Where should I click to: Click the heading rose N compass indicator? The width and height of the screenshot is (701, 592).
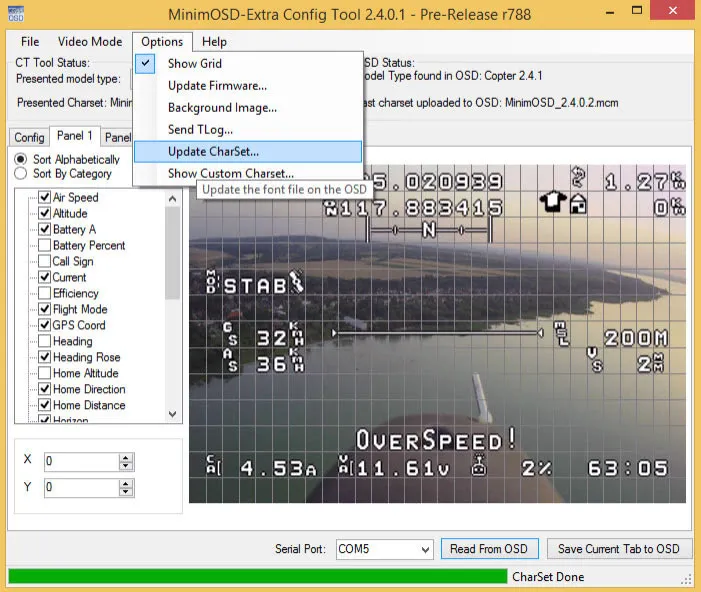point(429,231)
